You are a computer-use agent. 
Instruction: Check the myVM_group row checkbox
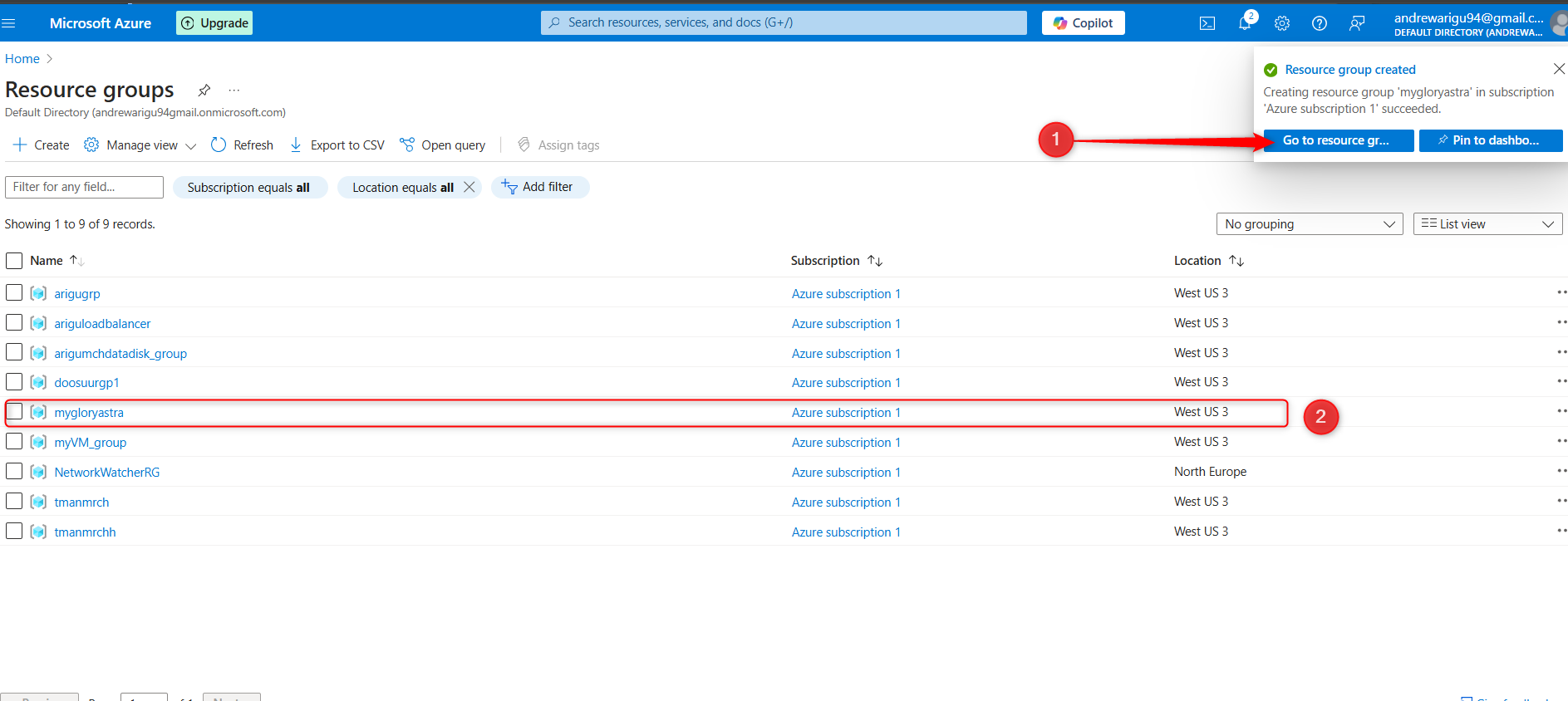coord(14,441)
